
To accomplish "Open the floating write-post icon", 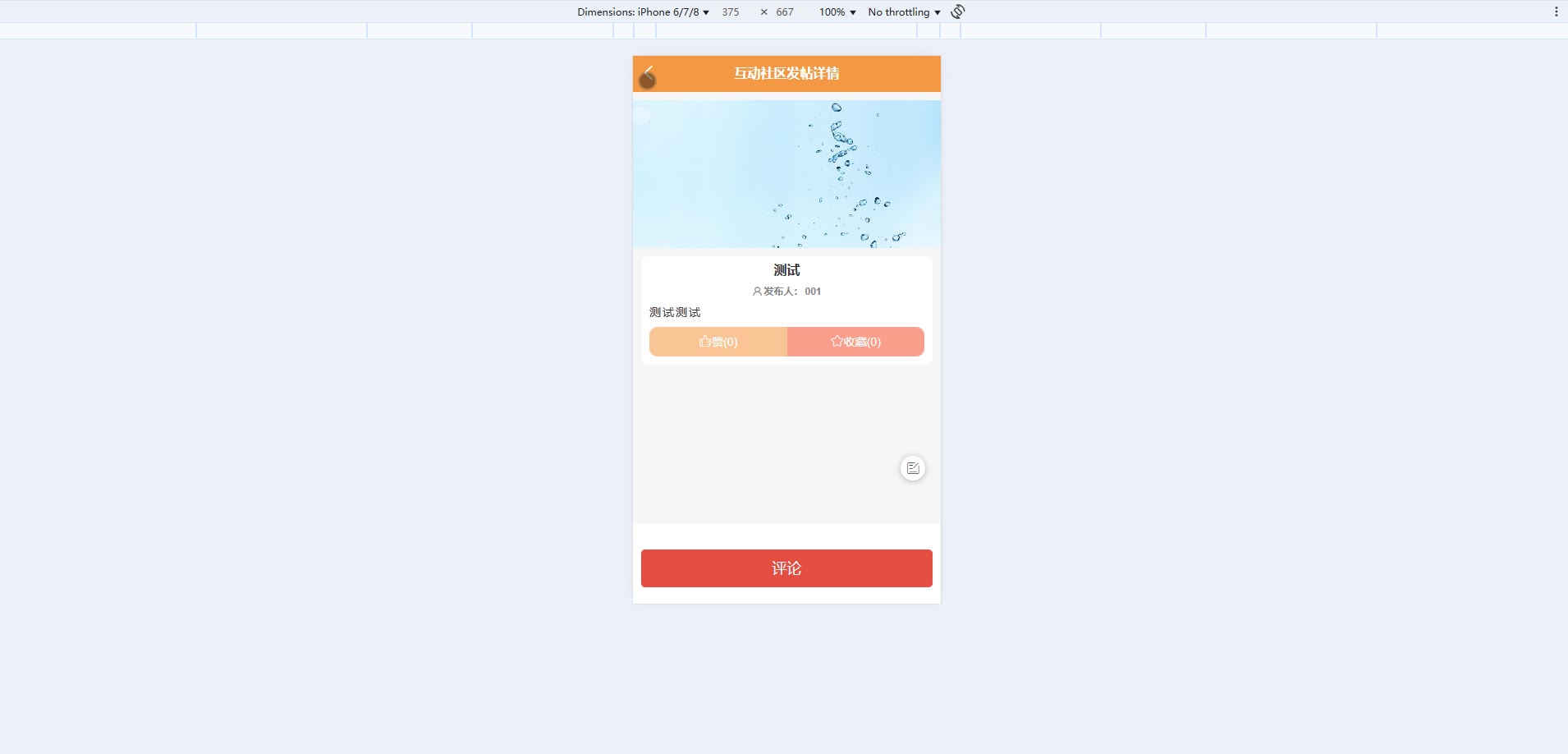I will [x=913, y=468].
